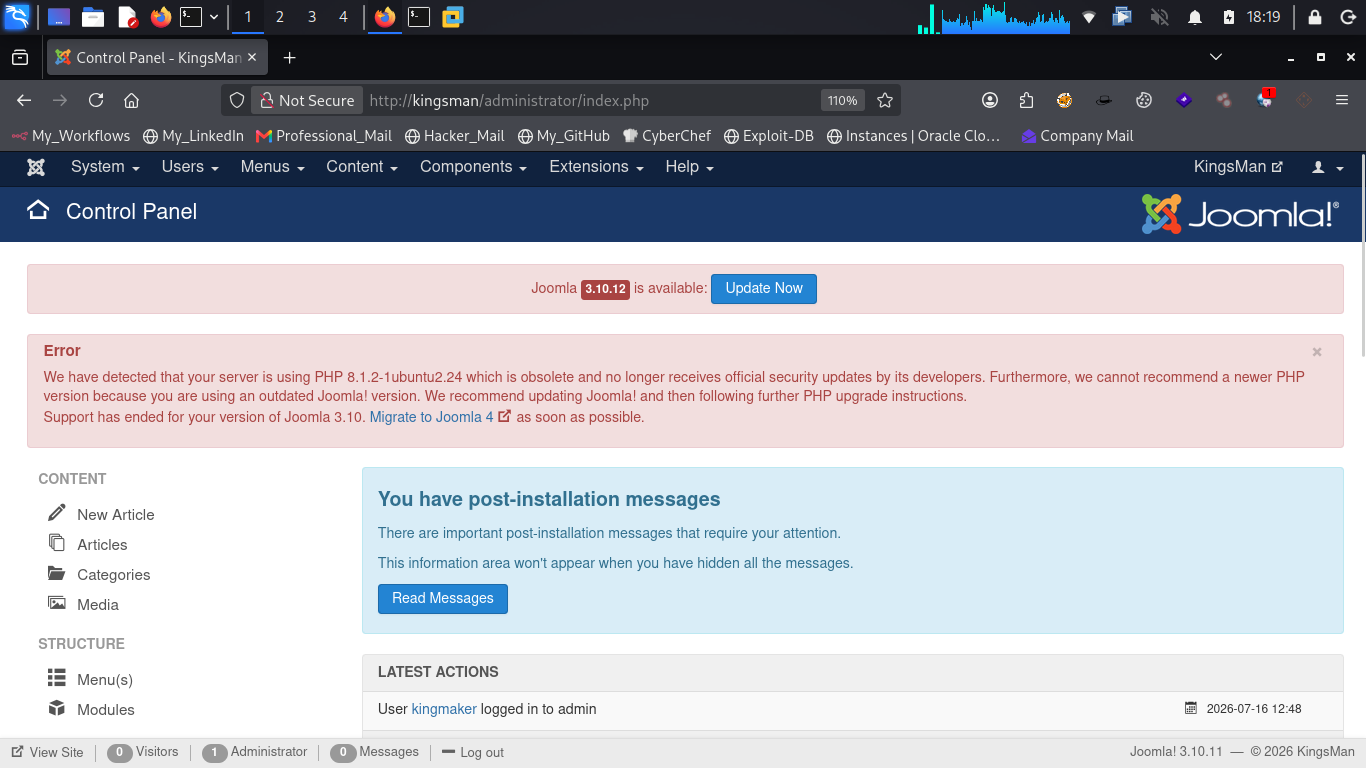Go back with the browser back arrow
The image size is (1366, 768).
(x=24, y=100)
